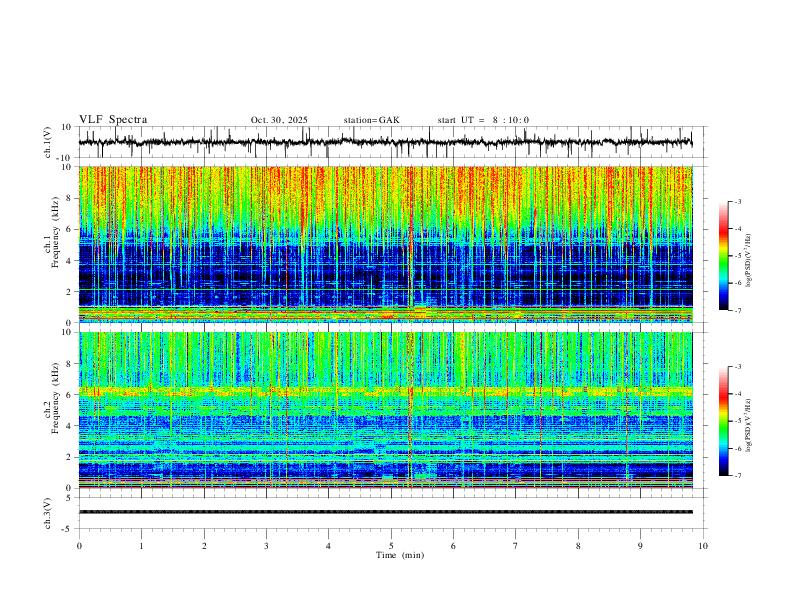Click time axis tick label "0"

pyautogui.click(x=79, y=546)
